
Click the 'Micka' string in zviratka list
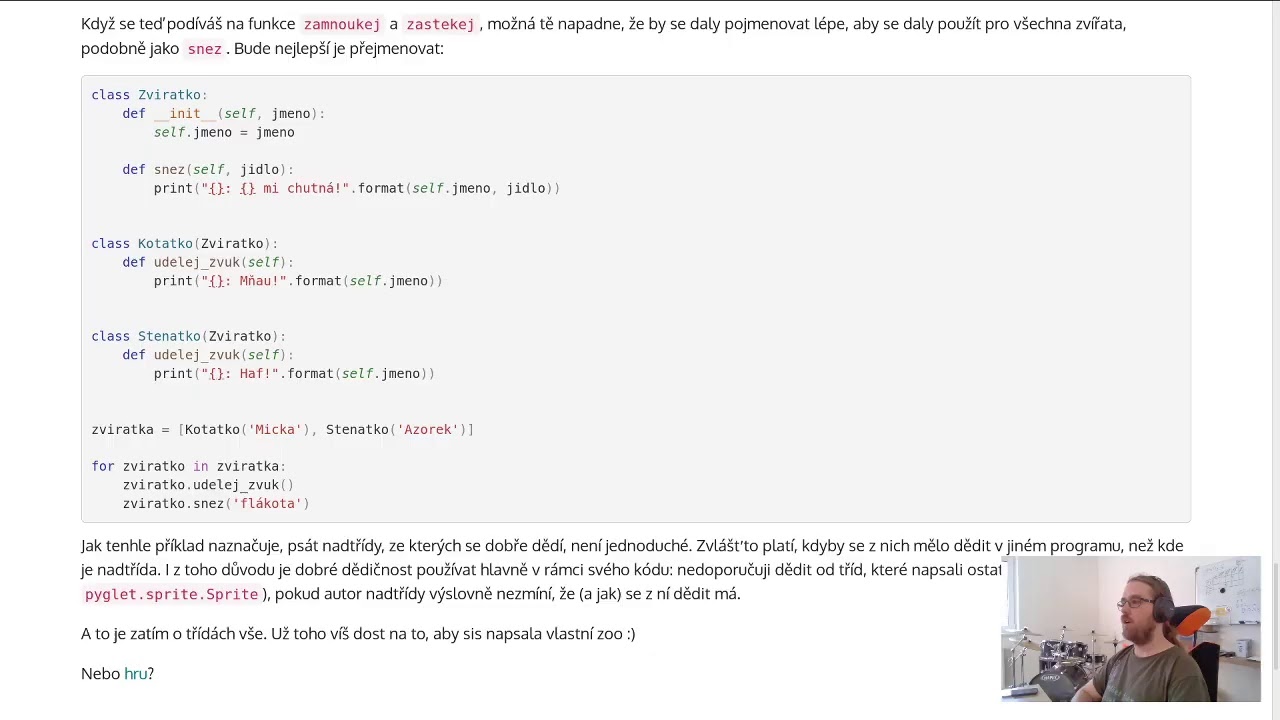tap(278, 430)
